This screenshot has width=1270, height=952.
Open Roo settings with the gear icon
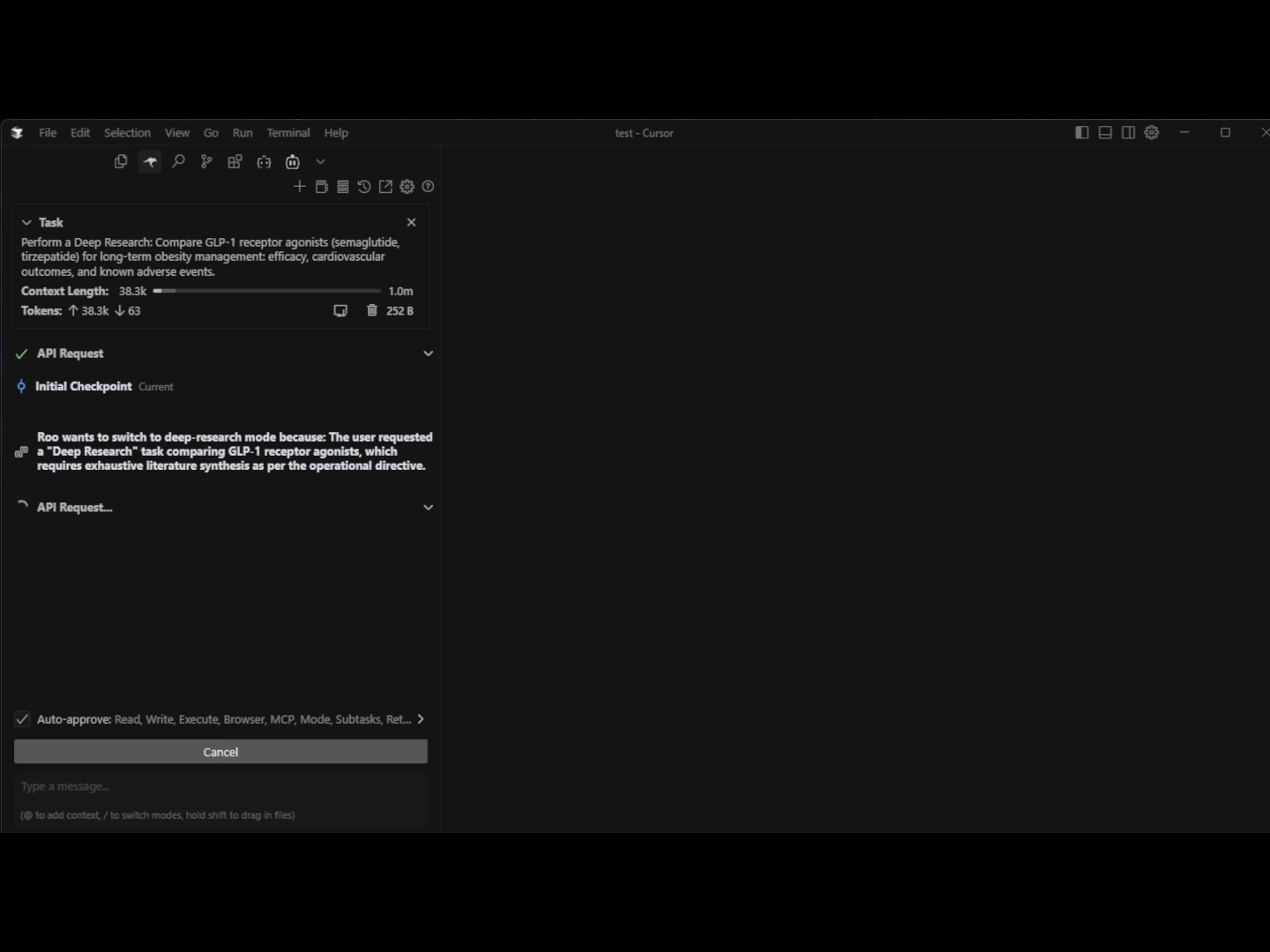point(407,186)
